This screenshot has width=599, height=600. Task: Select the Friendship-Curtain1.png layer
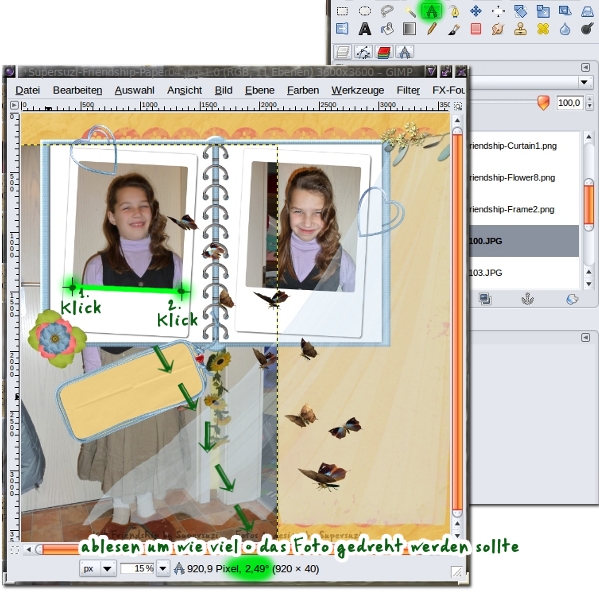point(524,146)
